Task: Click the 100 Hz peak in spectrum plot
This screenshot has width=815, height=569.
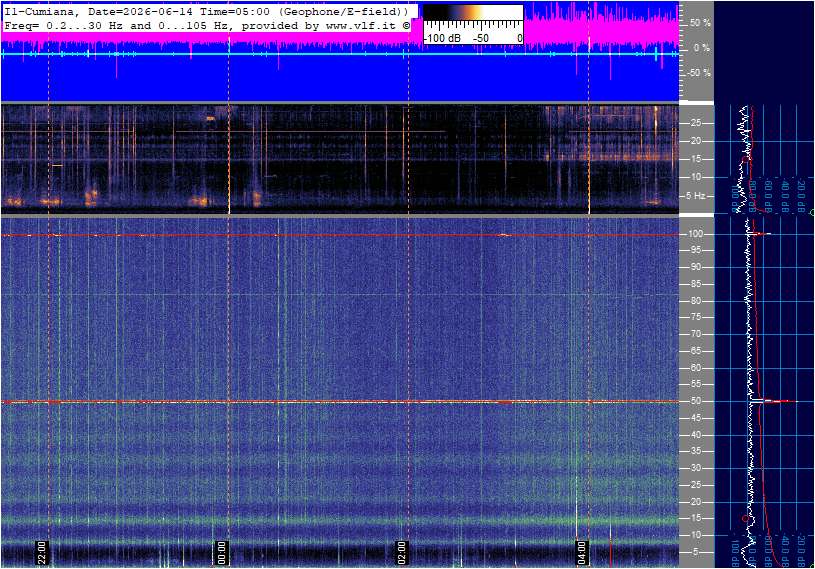Action: click(760, 234)
